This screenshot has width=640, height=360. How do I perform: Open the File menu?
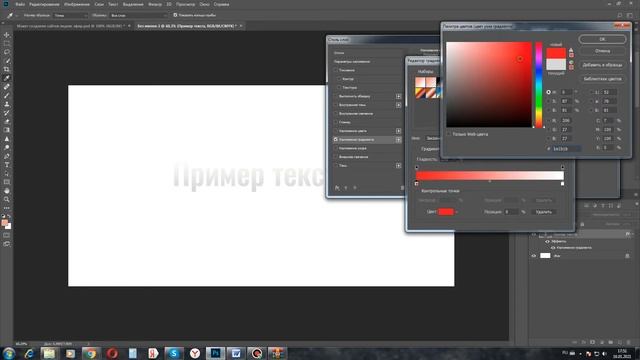20,4
